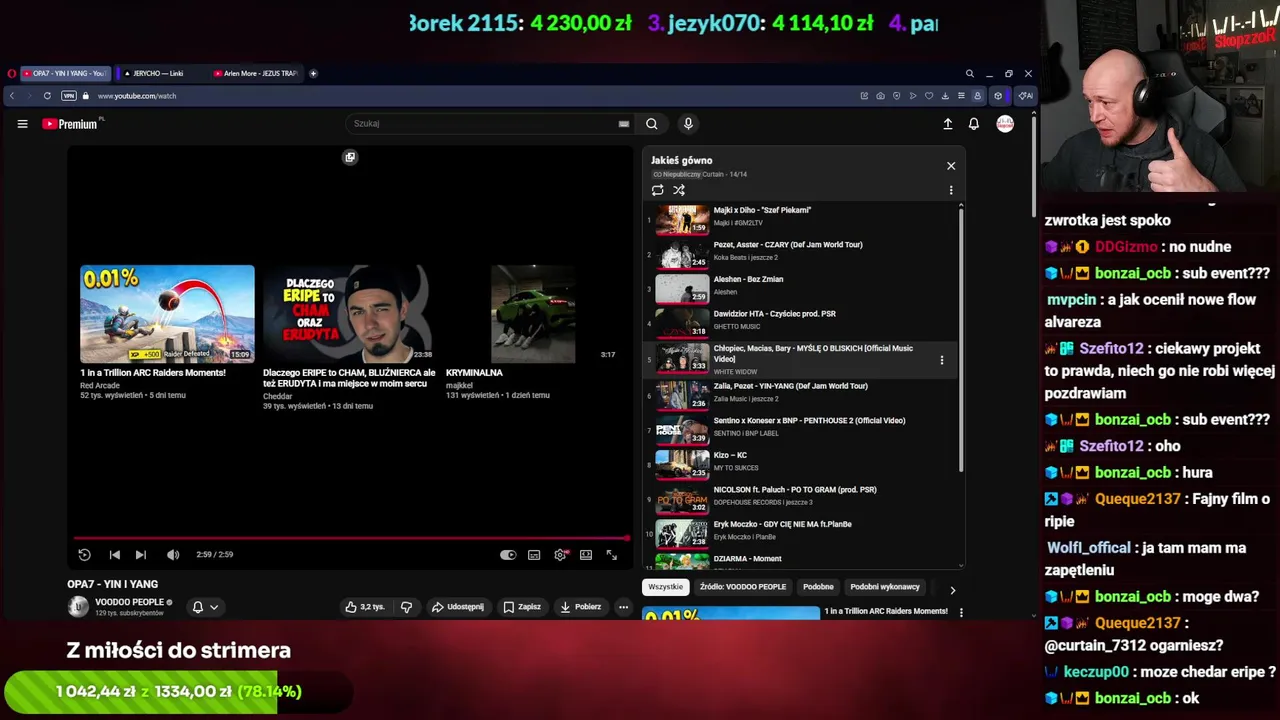Select the Podobni wykonawcy chip

[885, 587]
